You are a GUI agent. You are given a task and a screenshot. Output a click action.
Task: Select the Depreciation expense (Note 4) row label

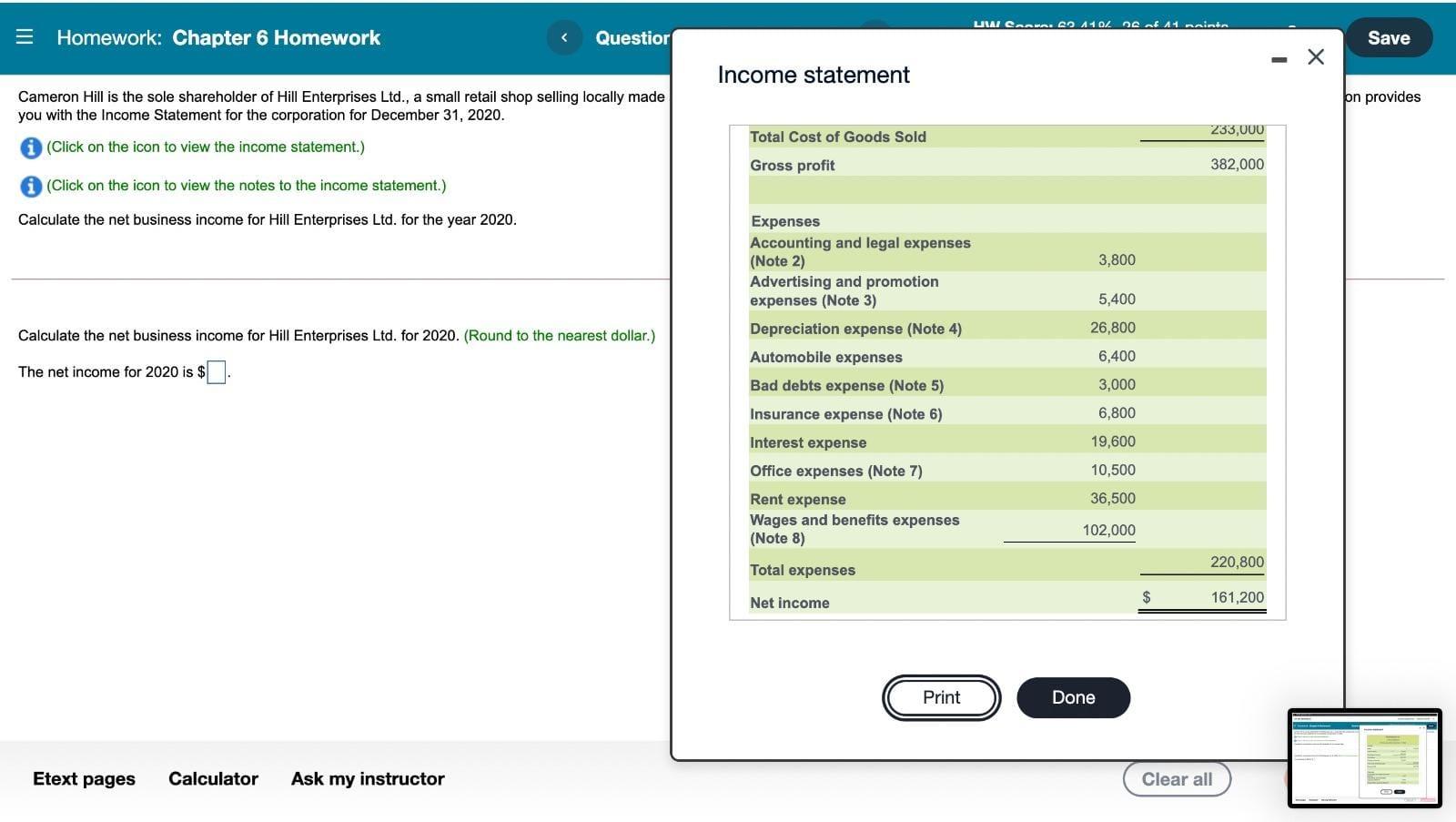coord(855,329)
